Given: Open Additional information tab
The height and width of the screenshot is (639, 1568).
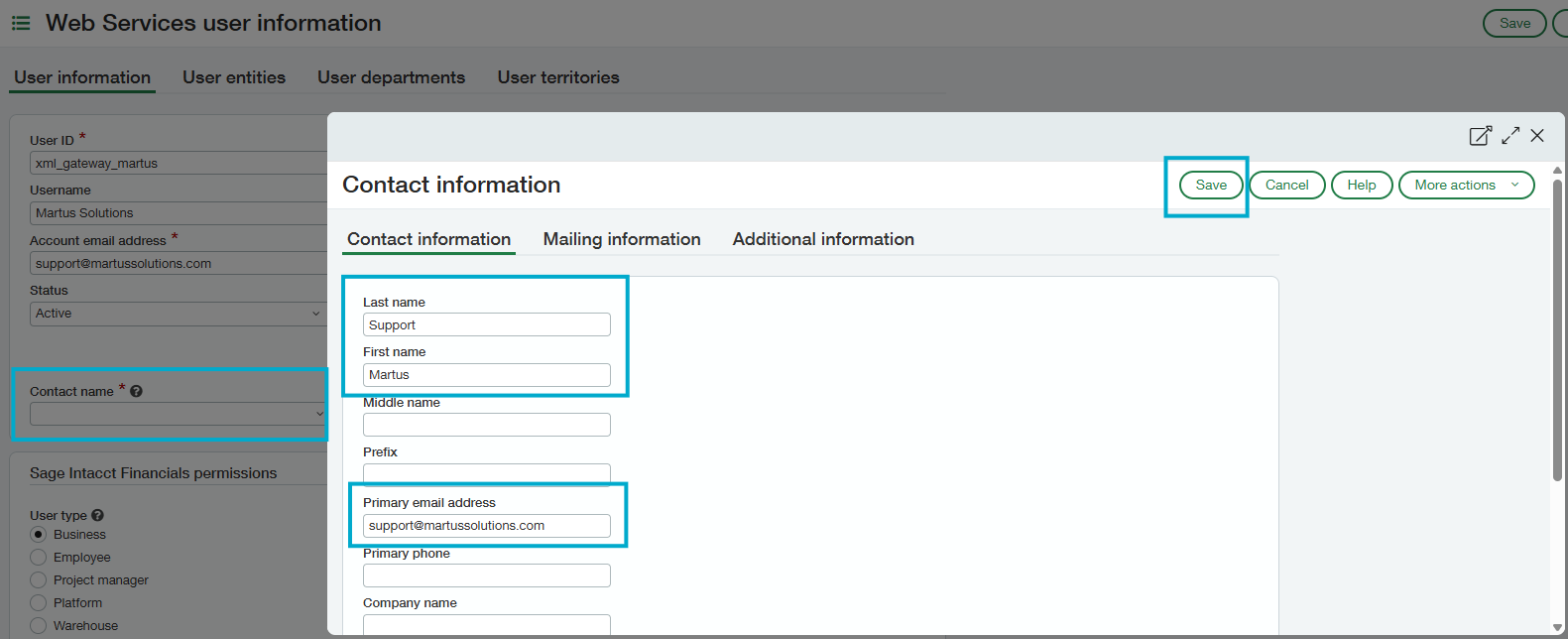Looking at the screenshot, I should coord(823,239).
